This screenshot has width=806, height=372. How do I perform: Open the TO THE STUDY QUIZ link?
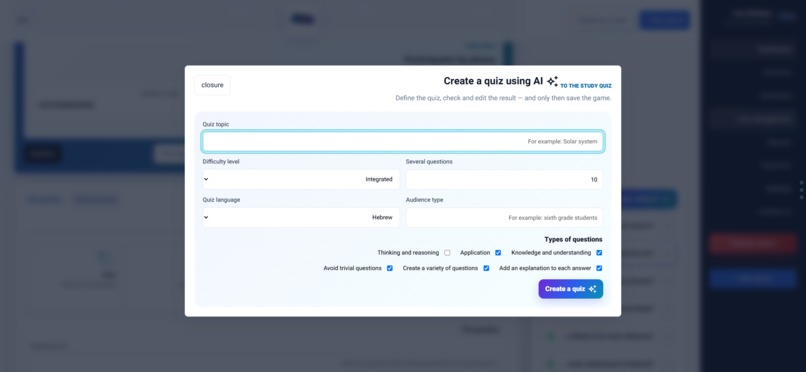[586, 86]
